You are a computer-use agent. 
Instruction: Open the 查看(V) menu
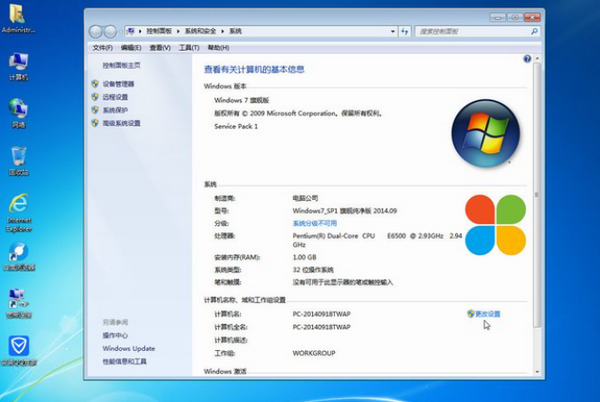160,48
